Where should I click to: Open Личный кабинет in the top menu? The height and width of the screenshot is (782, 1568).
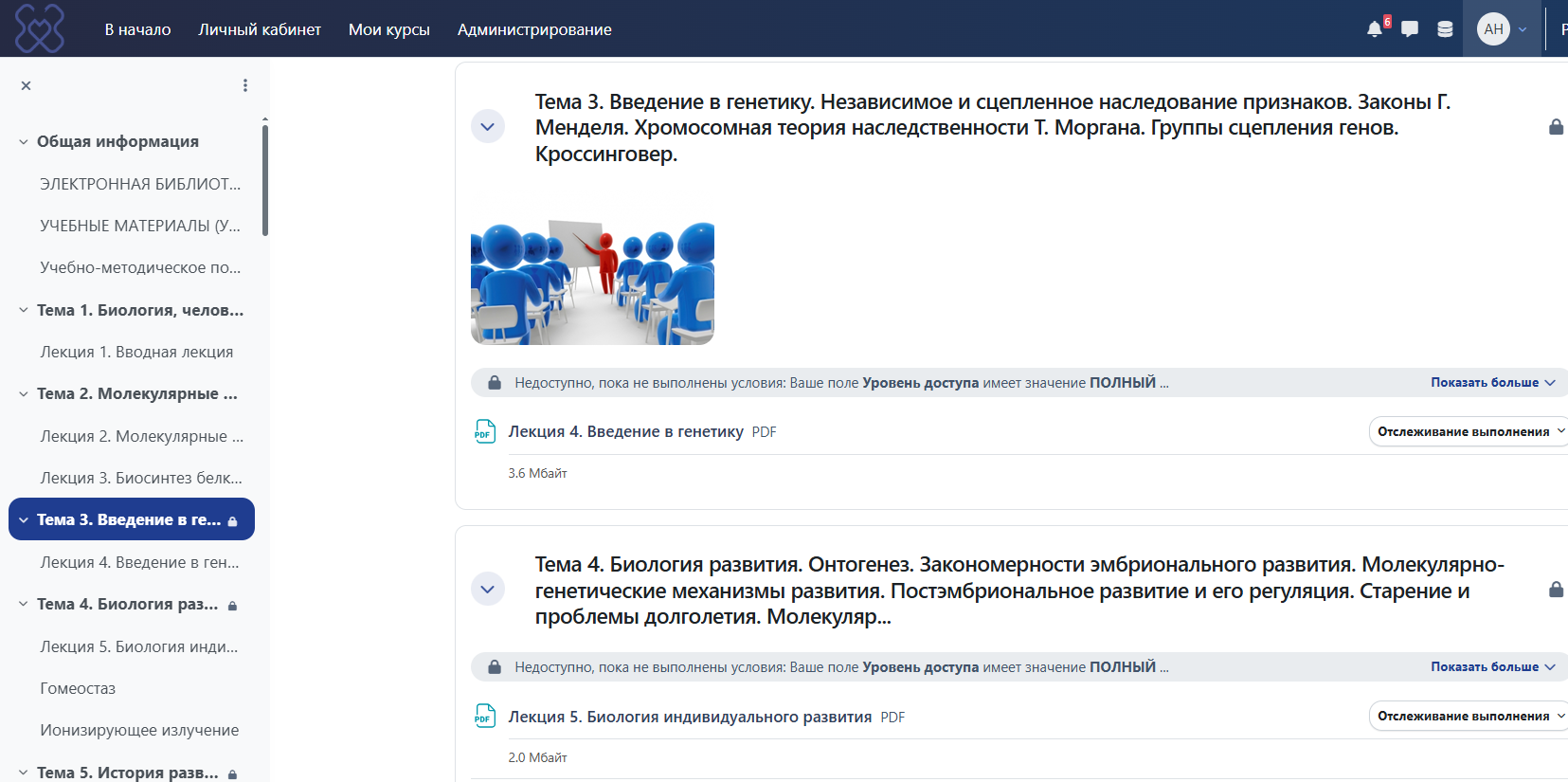[x=260, y=29]
